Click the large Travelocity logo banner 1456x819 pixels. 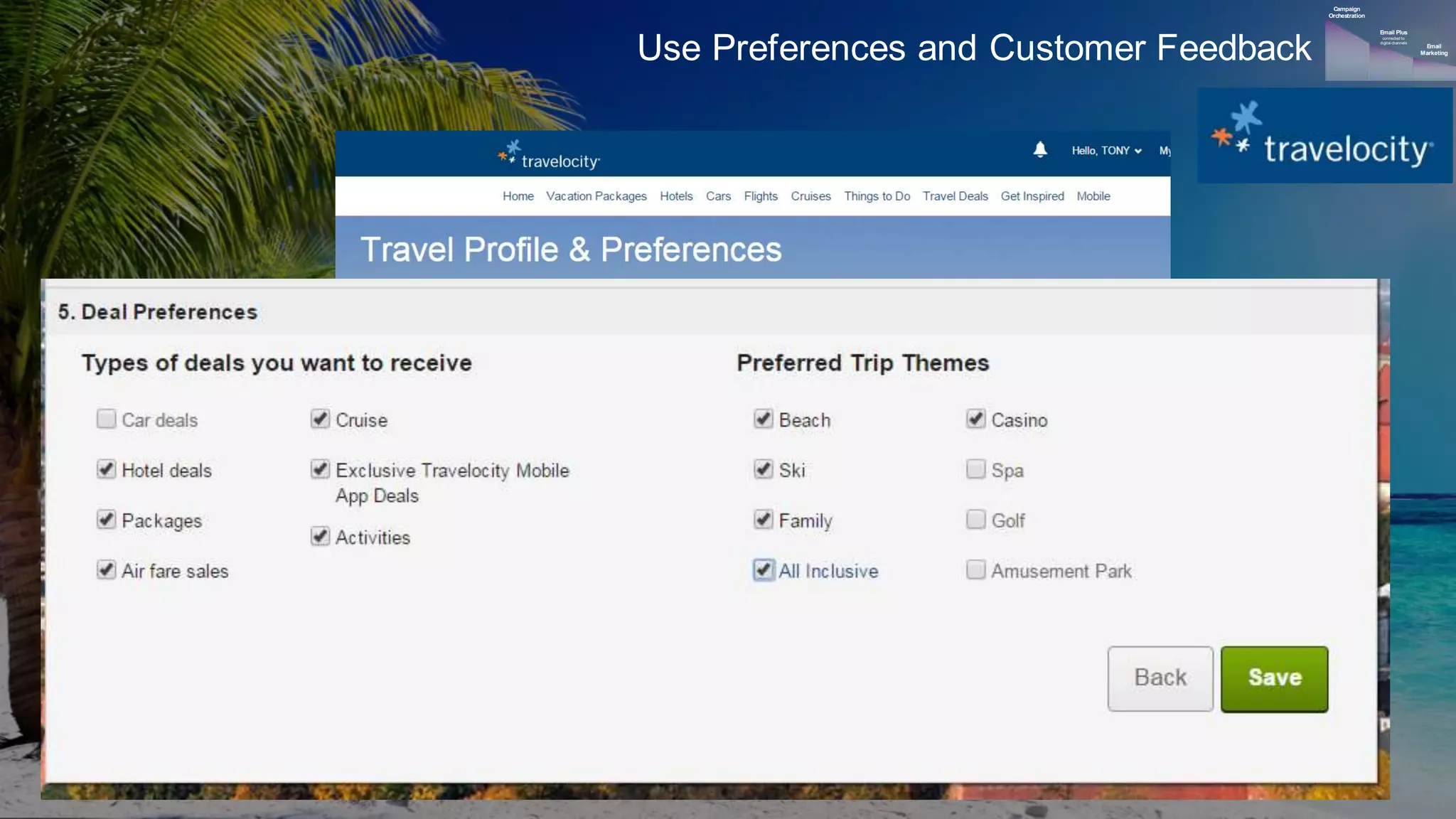pos(1324,136)
